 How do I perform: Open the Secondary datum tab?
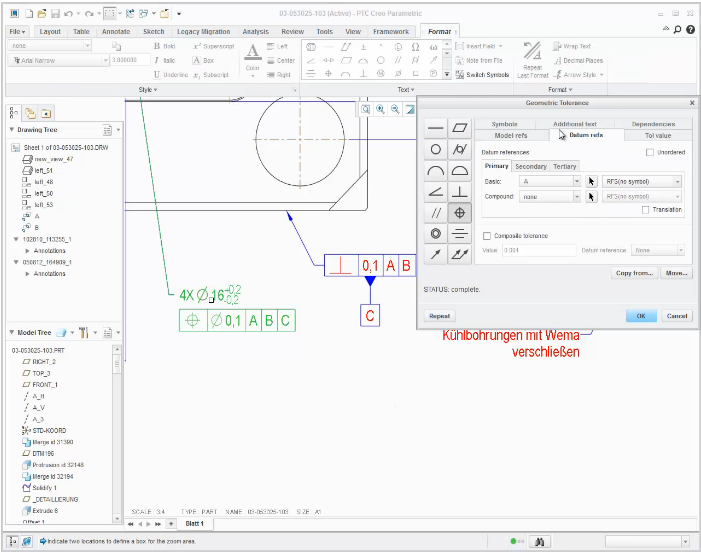pyautogui.click(x=530, y=166)
